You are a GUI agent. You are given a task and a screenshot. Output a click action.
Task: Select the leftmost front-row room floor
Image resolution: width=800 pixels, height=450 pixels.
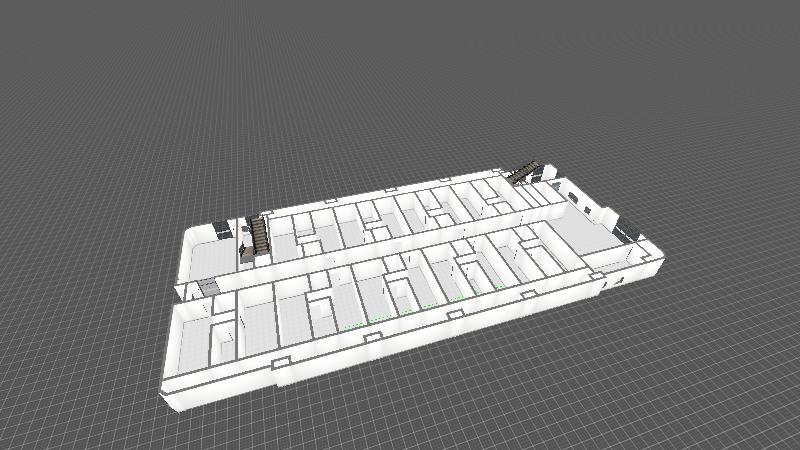click(190, 345)
